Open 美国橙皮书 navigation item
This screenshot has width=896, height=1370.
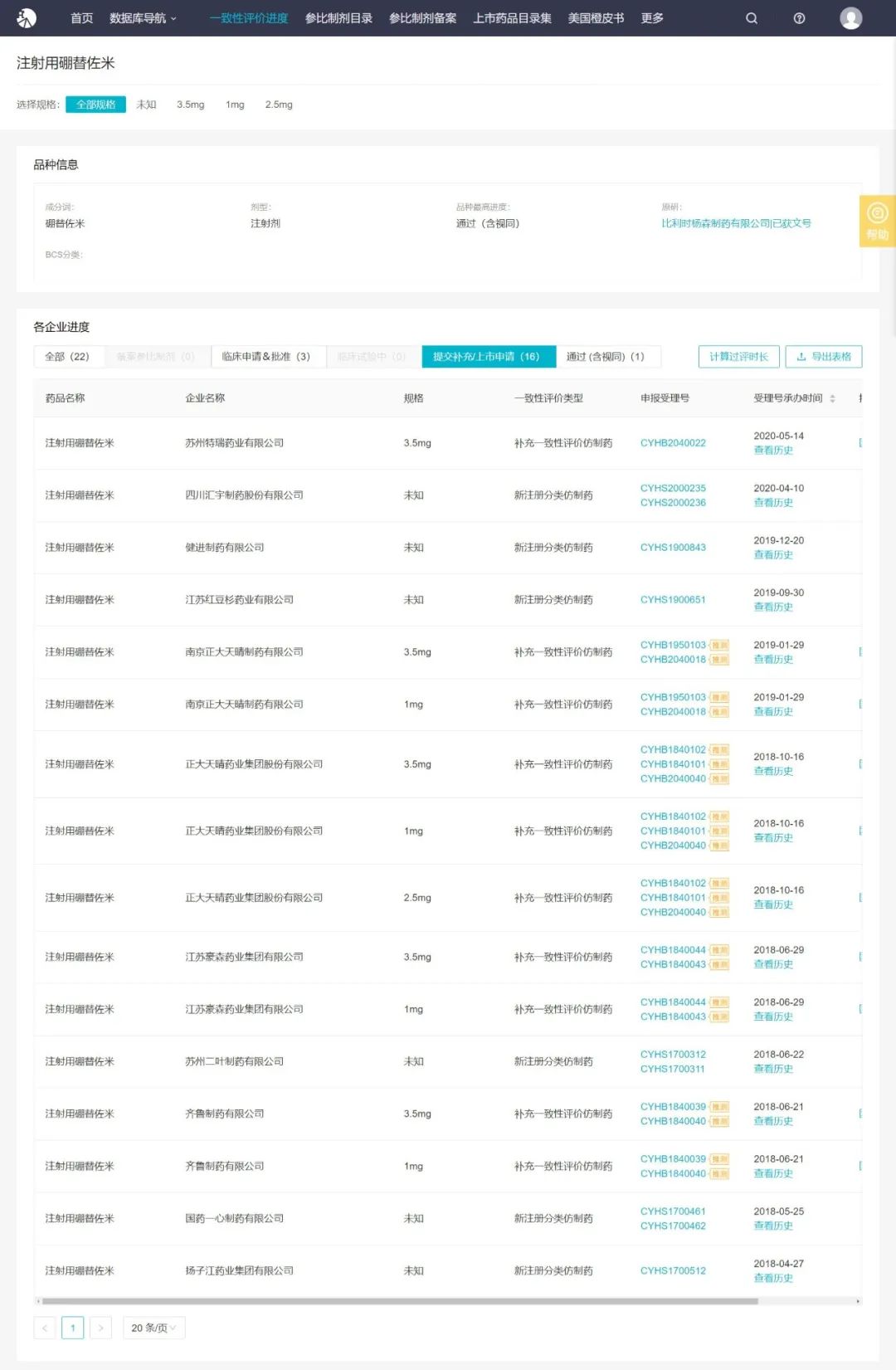[596, 18]
